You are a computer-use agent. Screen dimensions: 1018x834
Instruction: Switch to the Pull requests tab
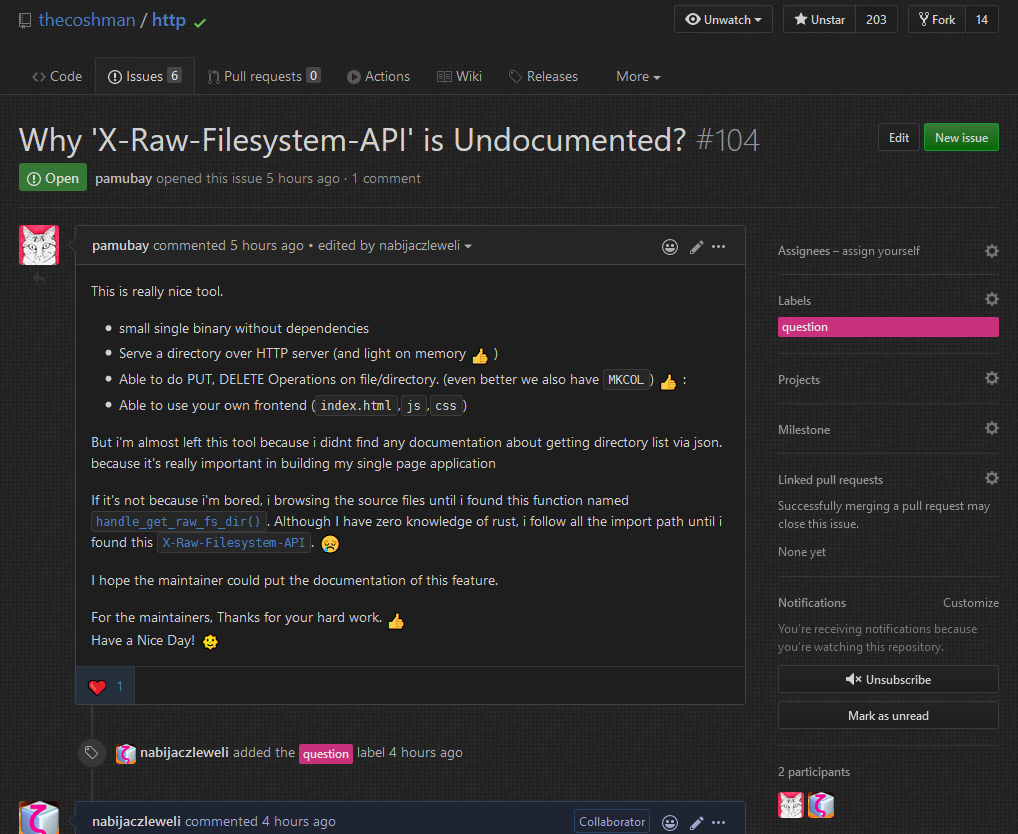263,76
